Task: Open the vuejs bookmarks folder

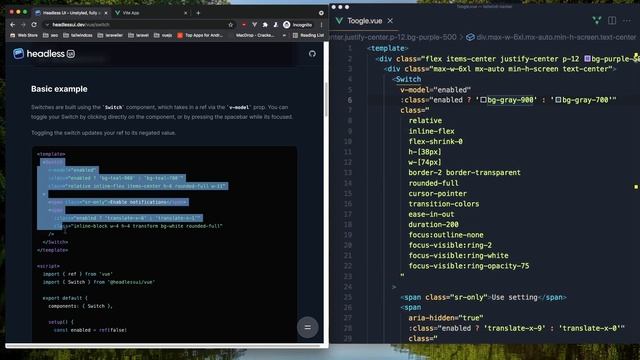Action: (163, 36)
